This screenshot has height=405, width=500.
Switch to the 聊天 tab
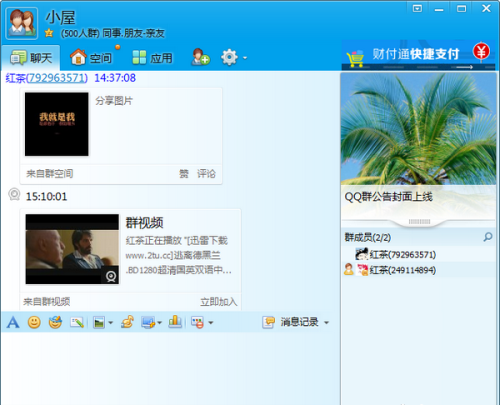click(x=31, y=58)
